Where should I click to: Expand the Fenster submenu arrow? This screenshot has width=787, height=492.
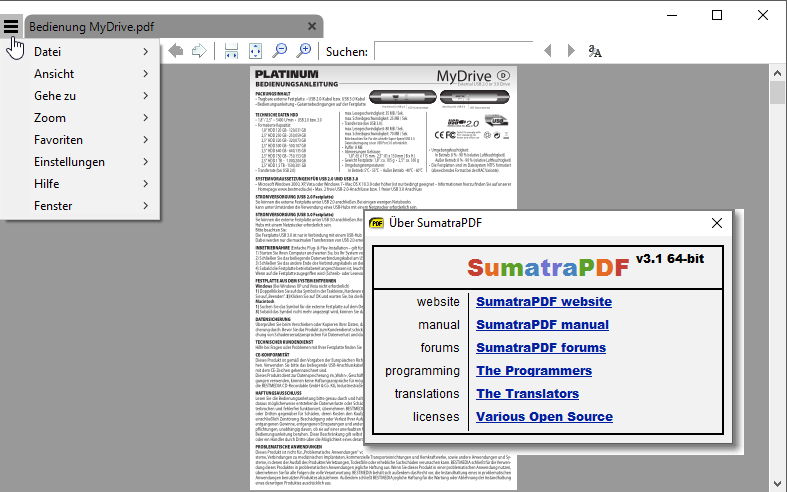point(146,206)
